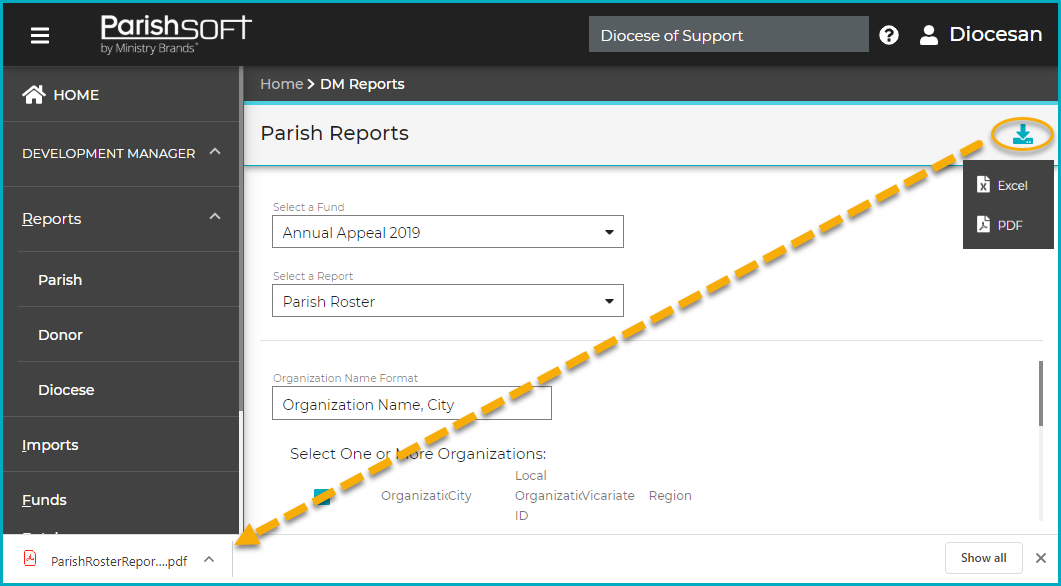Viewport: 1061px width, 586px height.
Task: Click the Excel file icon
Action: pos(983,185)
